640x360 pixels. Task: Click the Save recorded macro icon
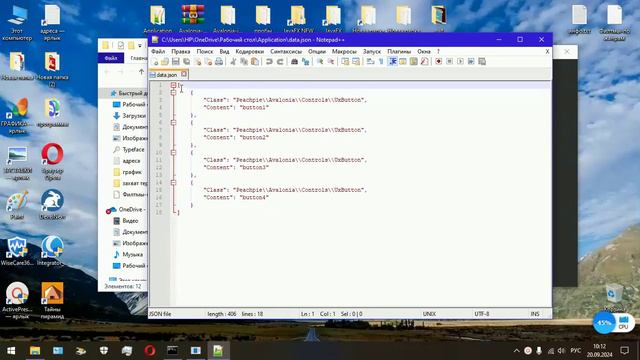tap(482, 62)
